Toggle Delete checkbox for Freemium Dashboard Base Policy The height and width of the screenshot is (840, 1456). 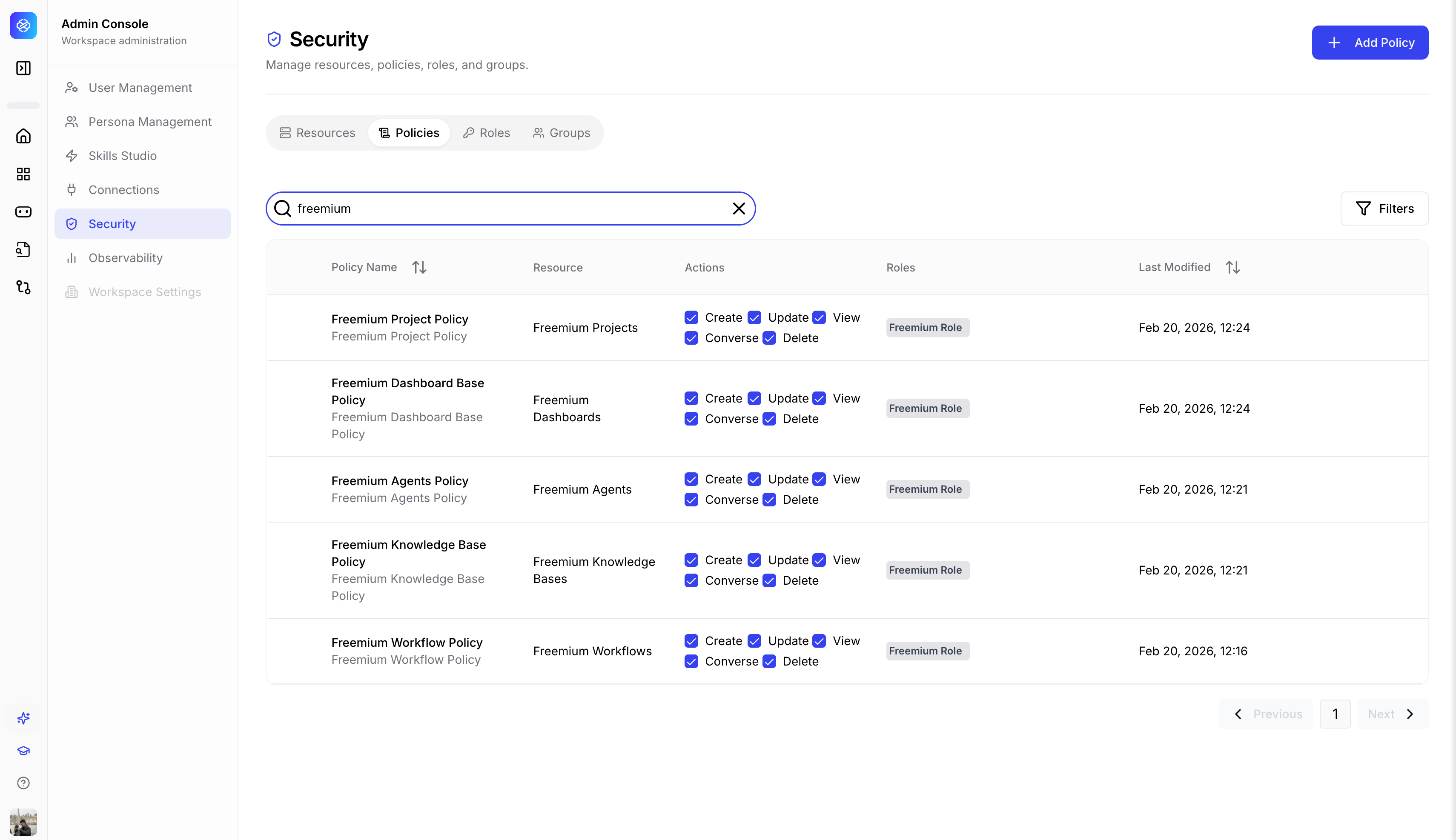769,419
